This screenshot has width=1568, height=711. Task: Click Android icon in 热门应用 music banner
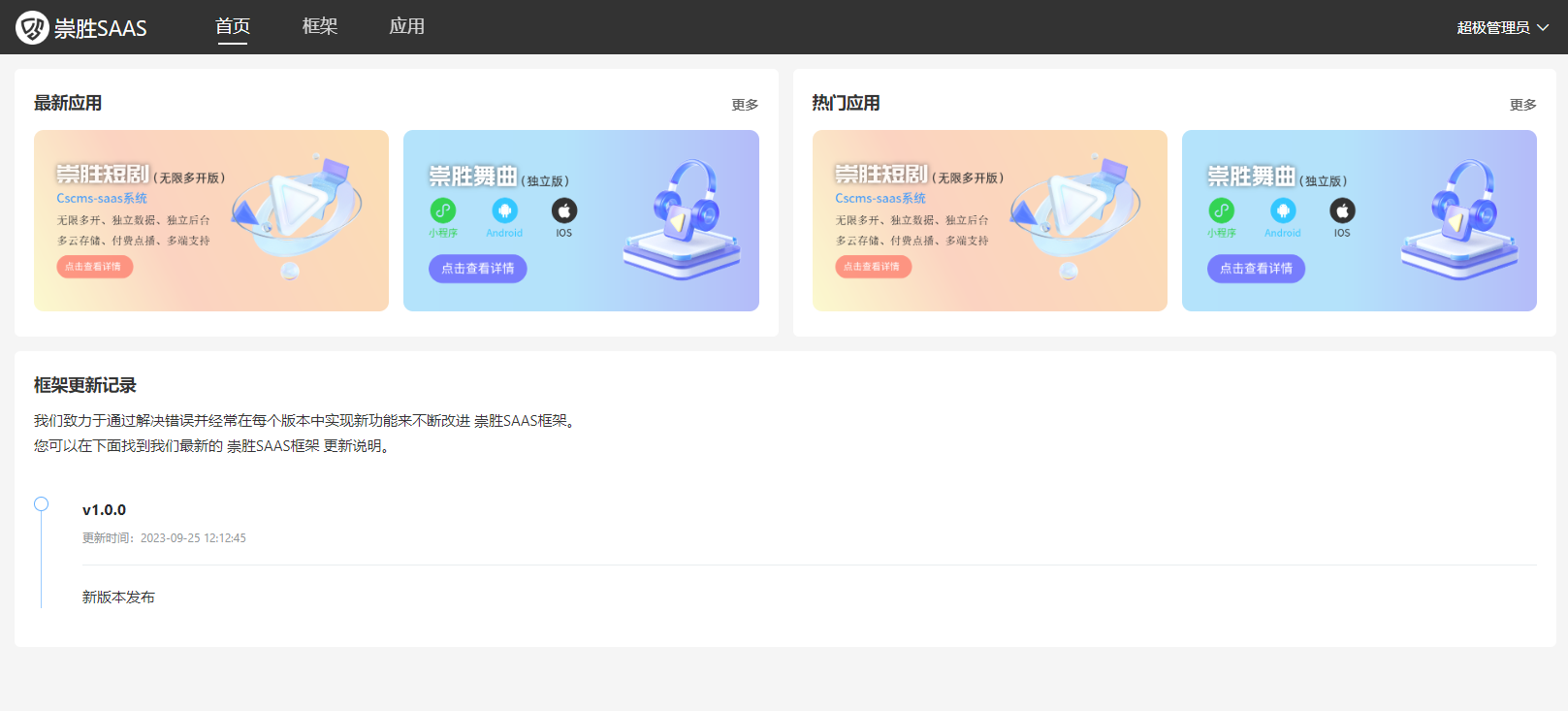[1283, 210]
